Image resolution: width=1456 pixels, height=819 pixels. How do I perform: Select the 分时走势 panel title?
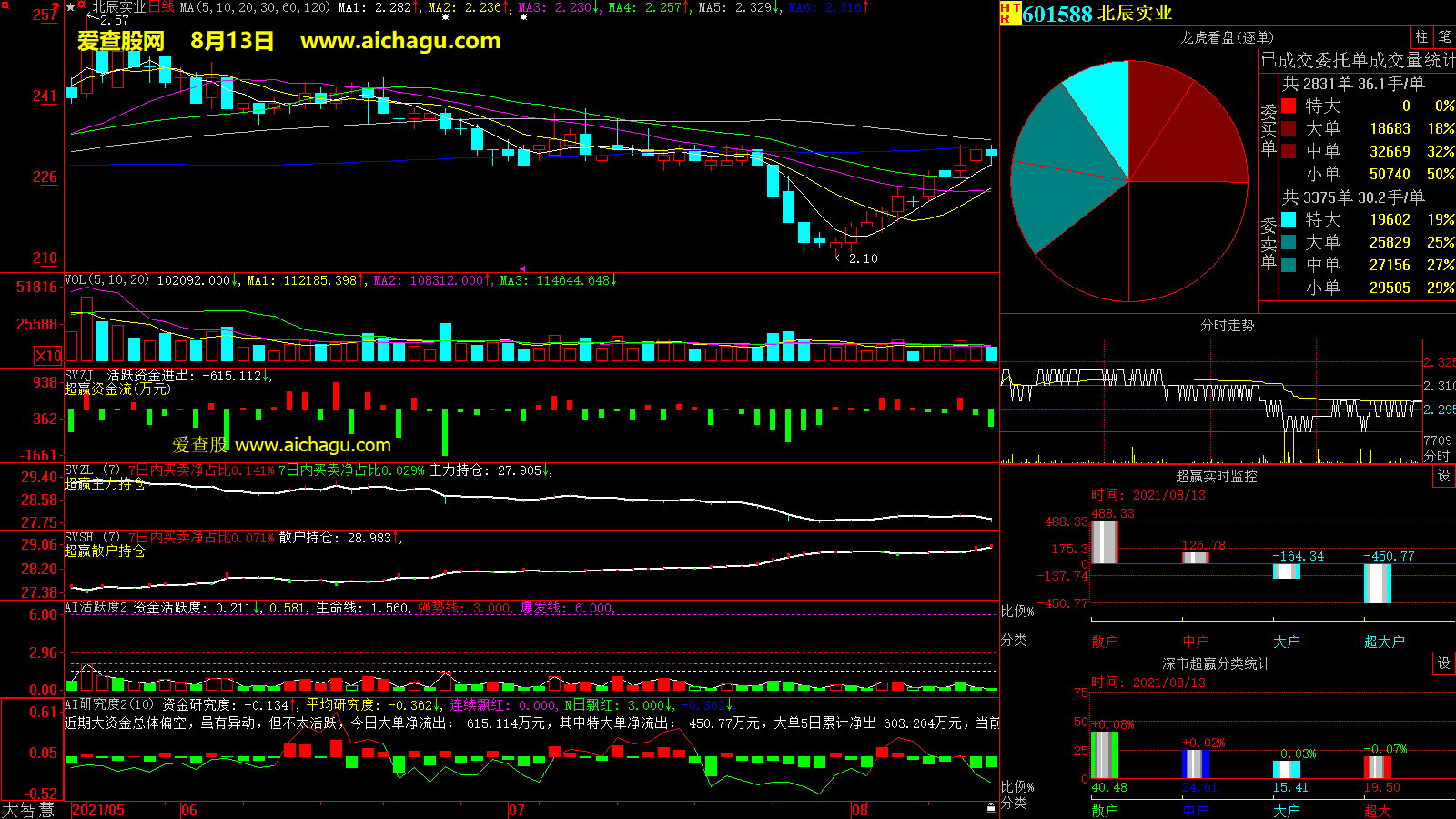coord(1227,325)
